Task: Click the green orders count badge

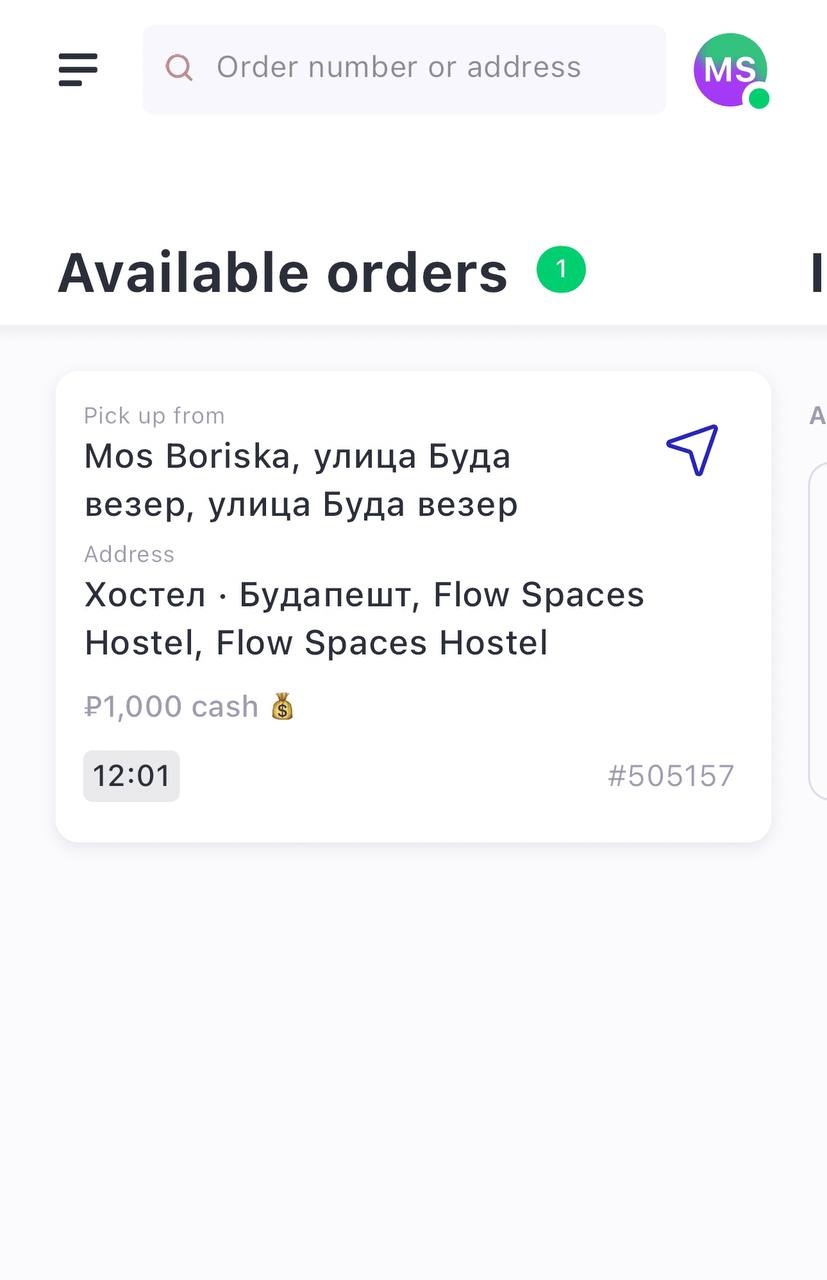Action: 561,269
